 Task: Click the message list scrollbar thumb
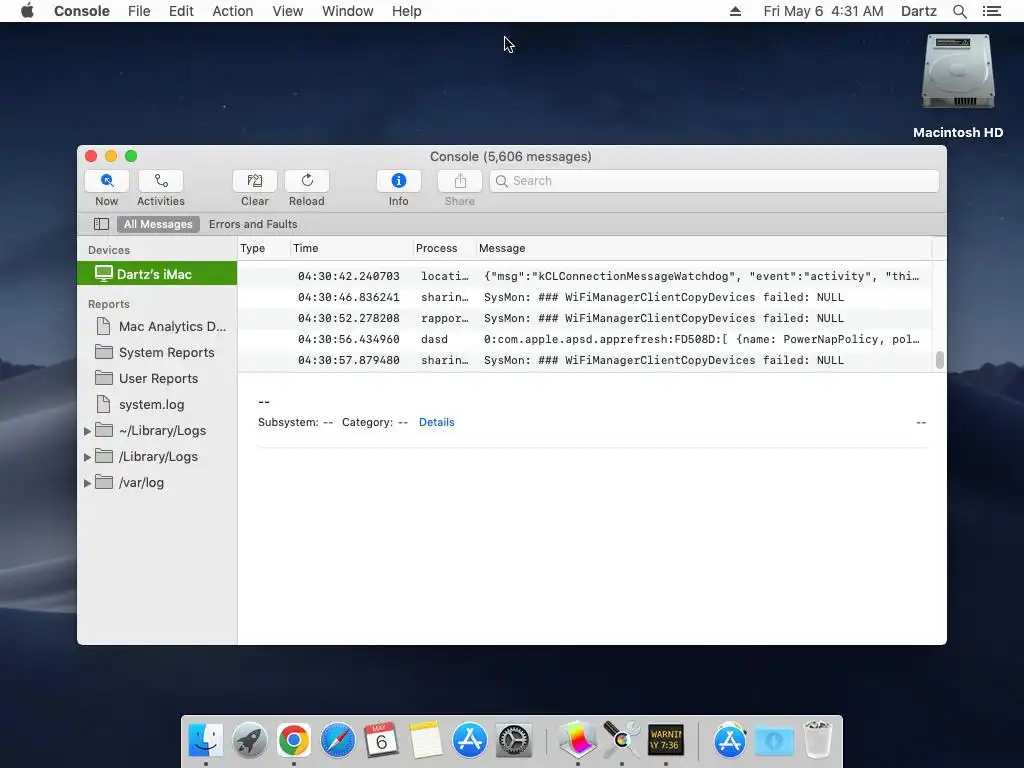pos(940,360)
